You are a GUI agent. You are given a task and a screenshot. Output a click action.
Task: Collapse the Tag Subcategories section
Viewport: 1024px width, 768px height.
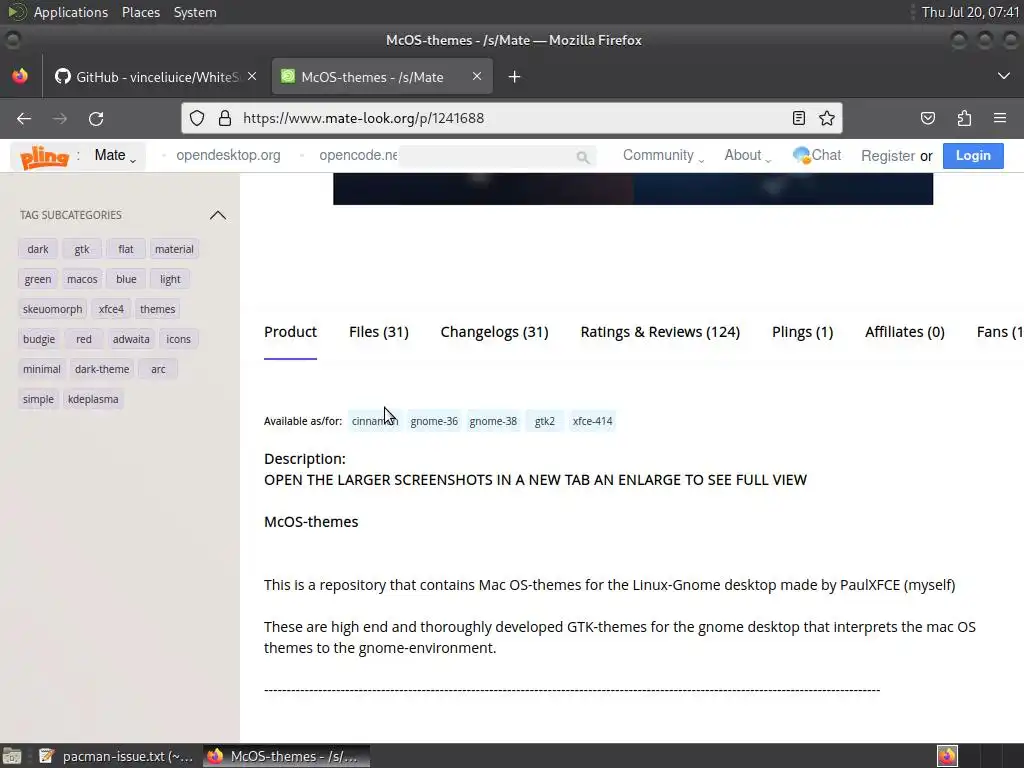pos(218,215)
